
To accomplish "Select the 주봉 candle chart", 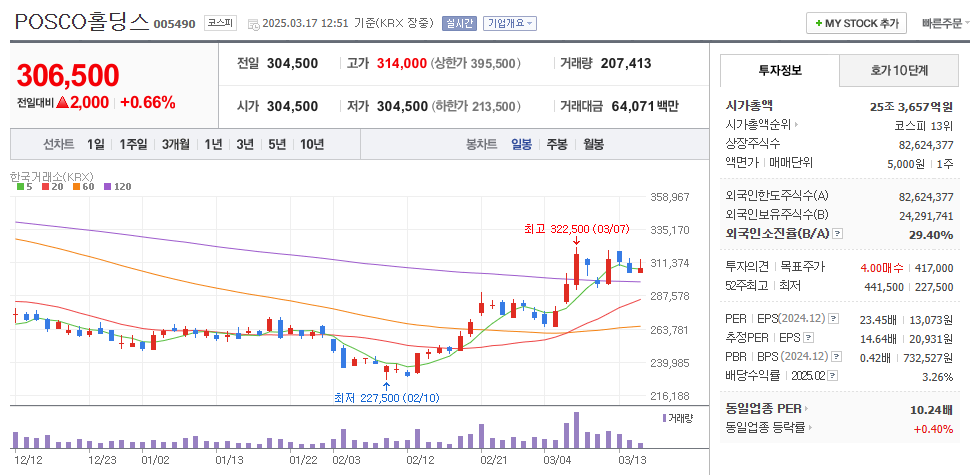I will click(557, 145).
